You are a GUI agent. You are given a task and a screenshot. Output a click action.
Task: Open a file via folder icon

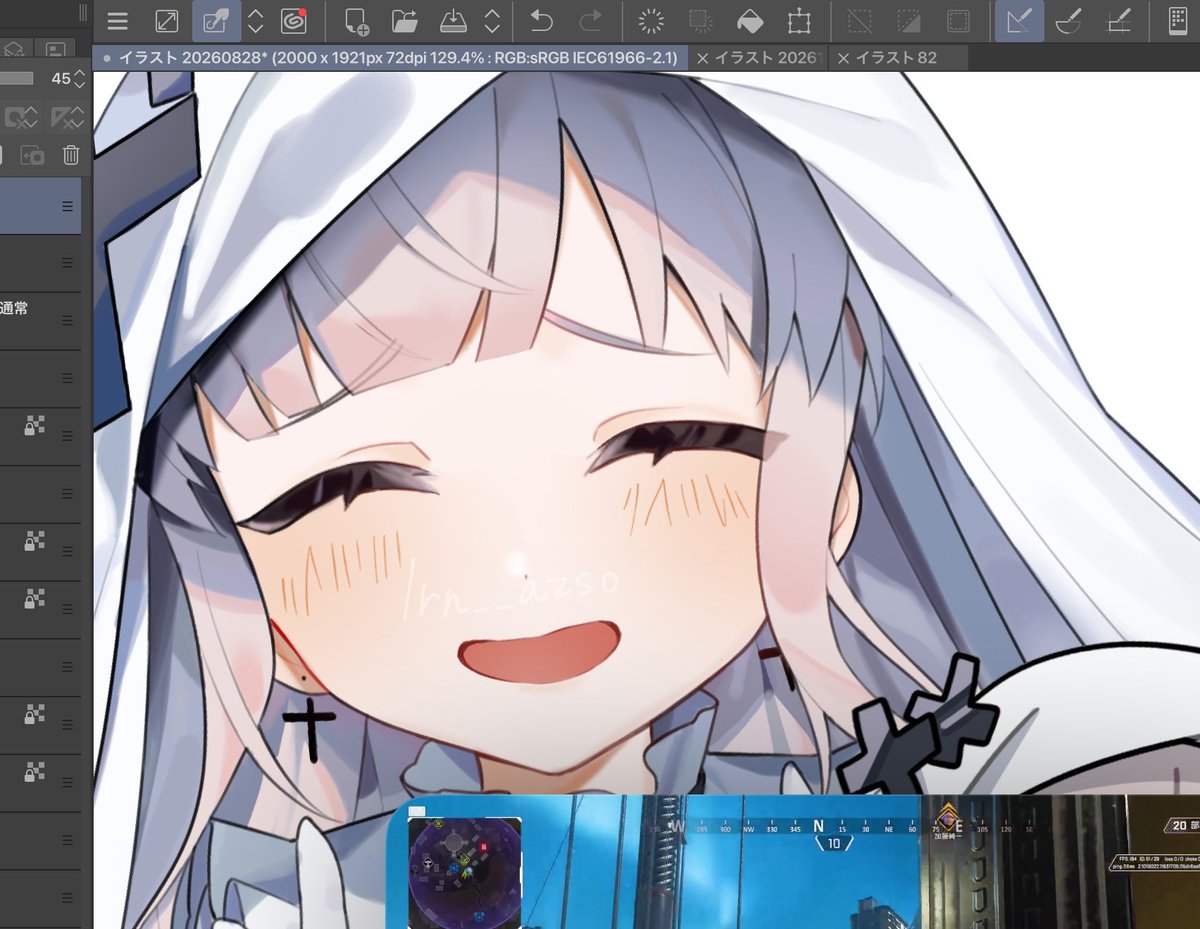click(x=404, y=21)
